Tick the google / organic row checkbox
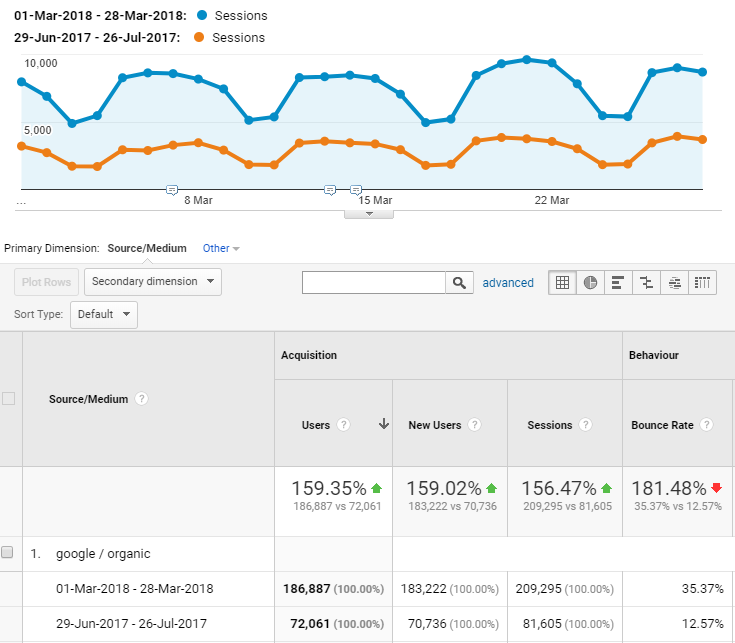This screenshot has height=643, width=735. [x=8, y=553]
